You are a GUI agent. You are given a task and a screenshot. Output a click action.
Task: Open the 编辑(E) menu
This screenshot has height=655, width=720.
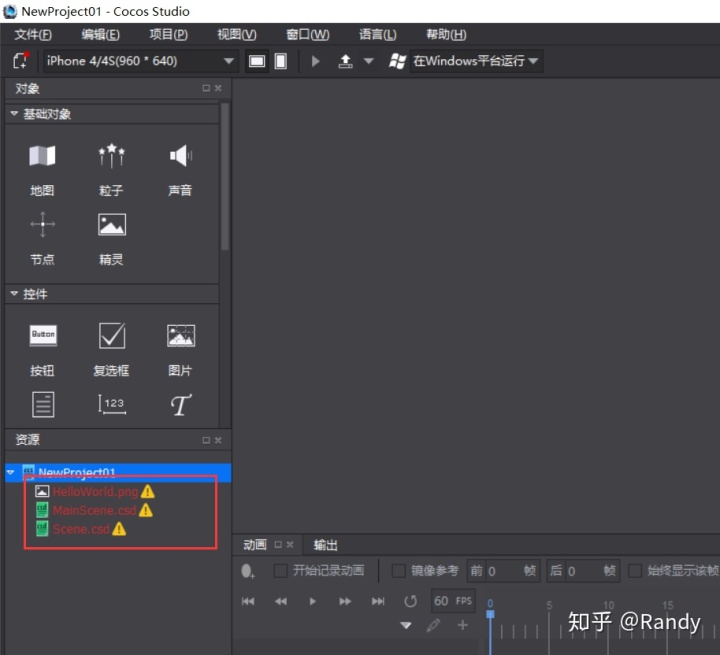point(101,34)
